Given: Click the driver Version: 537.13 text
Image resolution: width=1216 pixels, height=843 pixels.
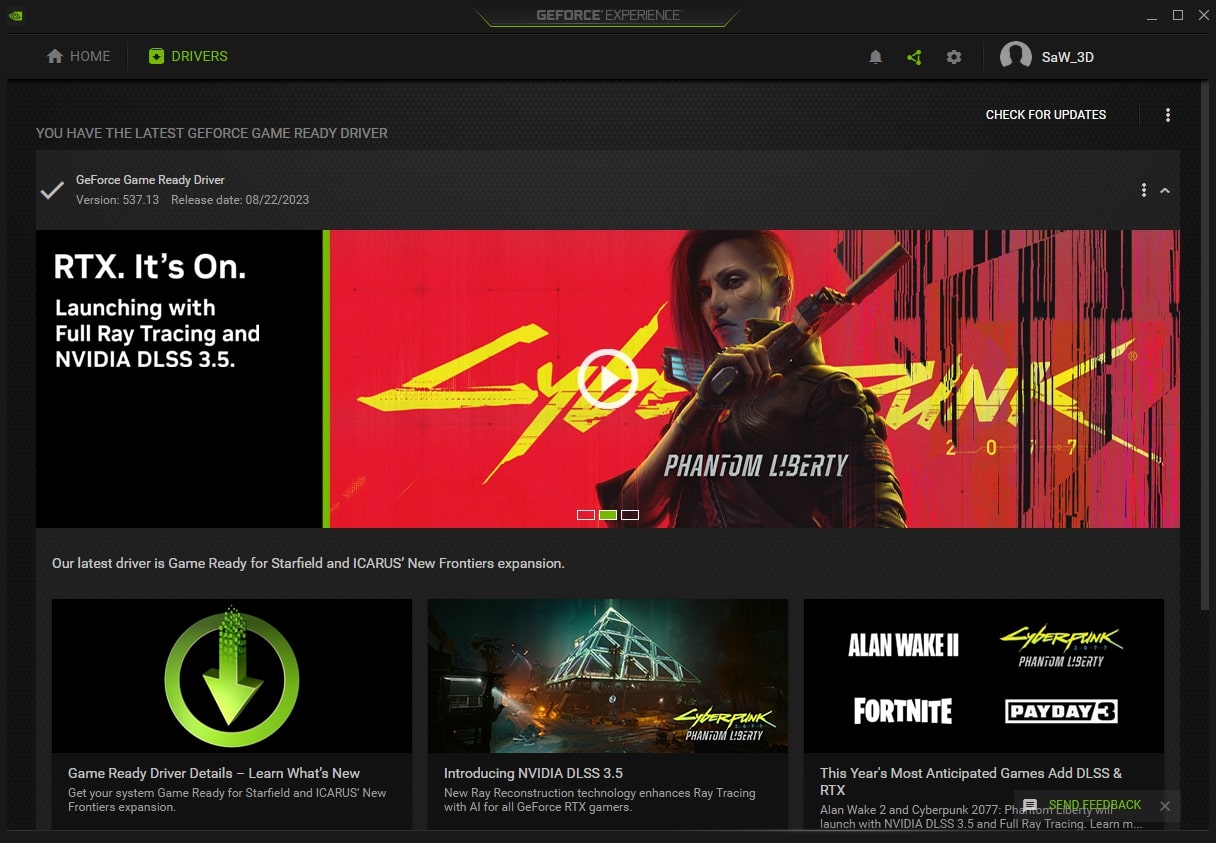Looking at the screenshot, I should pyautogui.click(x=117, y=200).
